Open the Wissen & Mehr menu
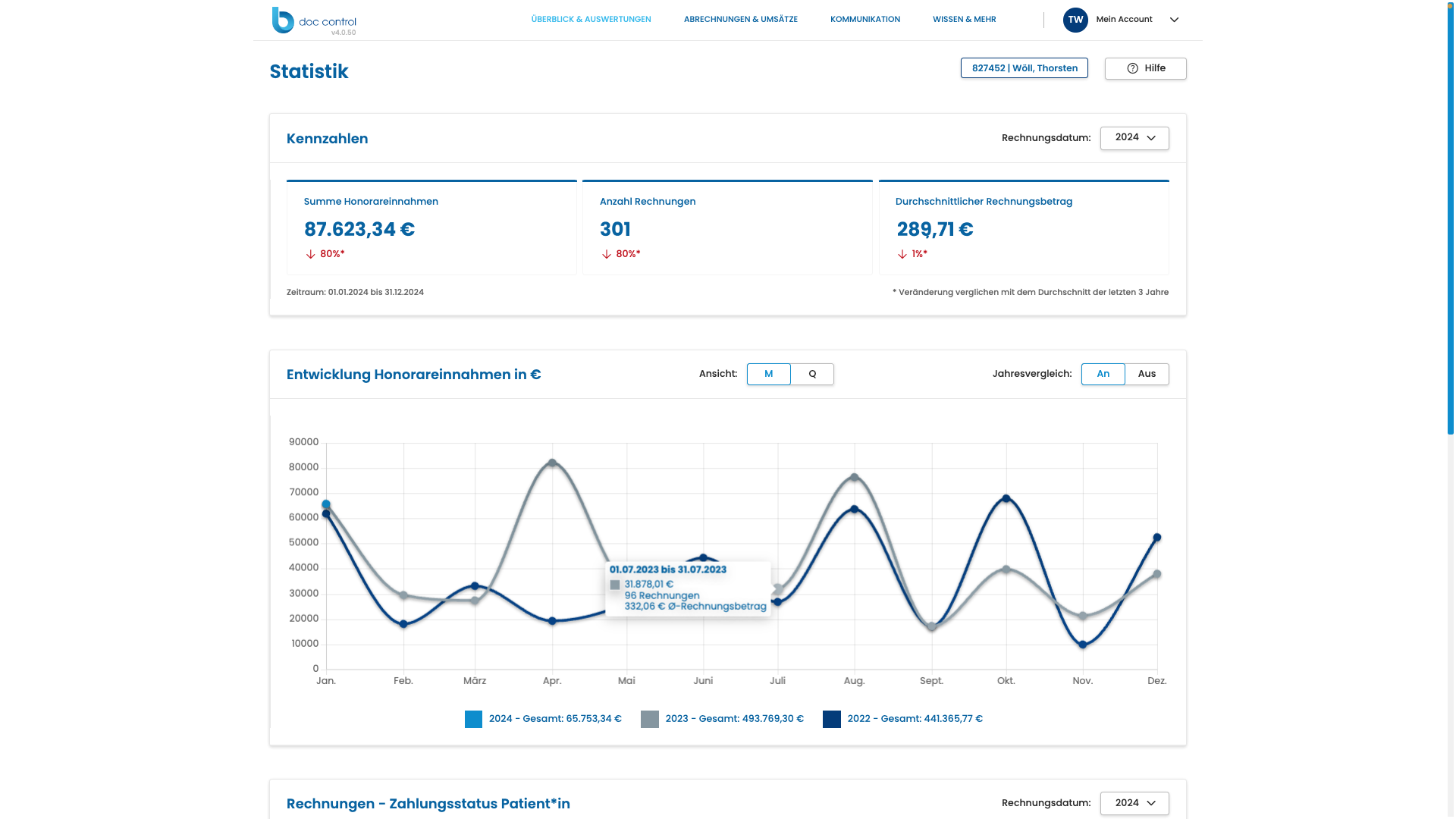The width and height of the screenshot is (1456, 819). tap(964, 20)
